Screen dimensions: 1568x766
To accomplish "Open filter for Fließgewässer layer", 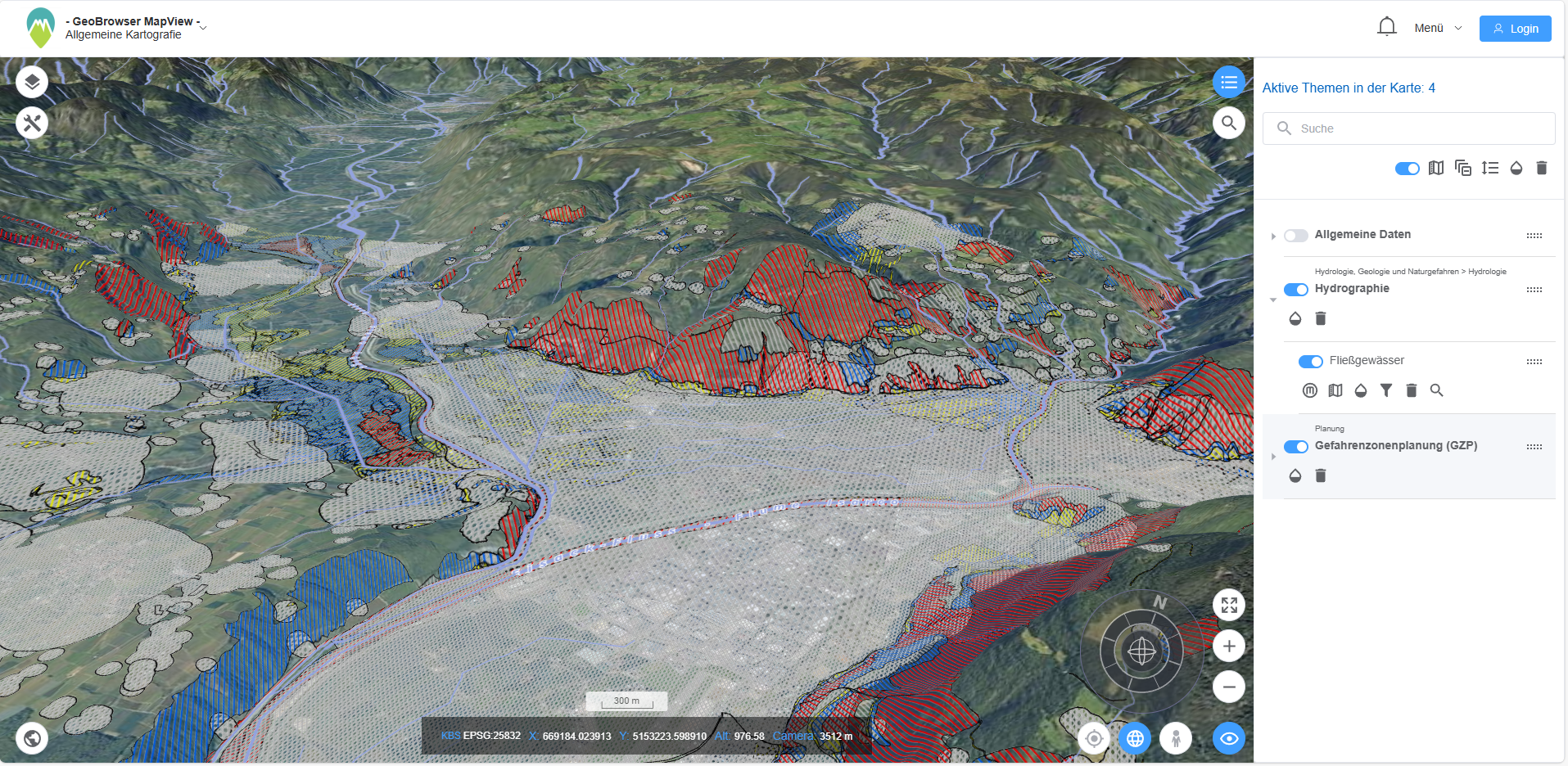I will (x=1385, y=391).
